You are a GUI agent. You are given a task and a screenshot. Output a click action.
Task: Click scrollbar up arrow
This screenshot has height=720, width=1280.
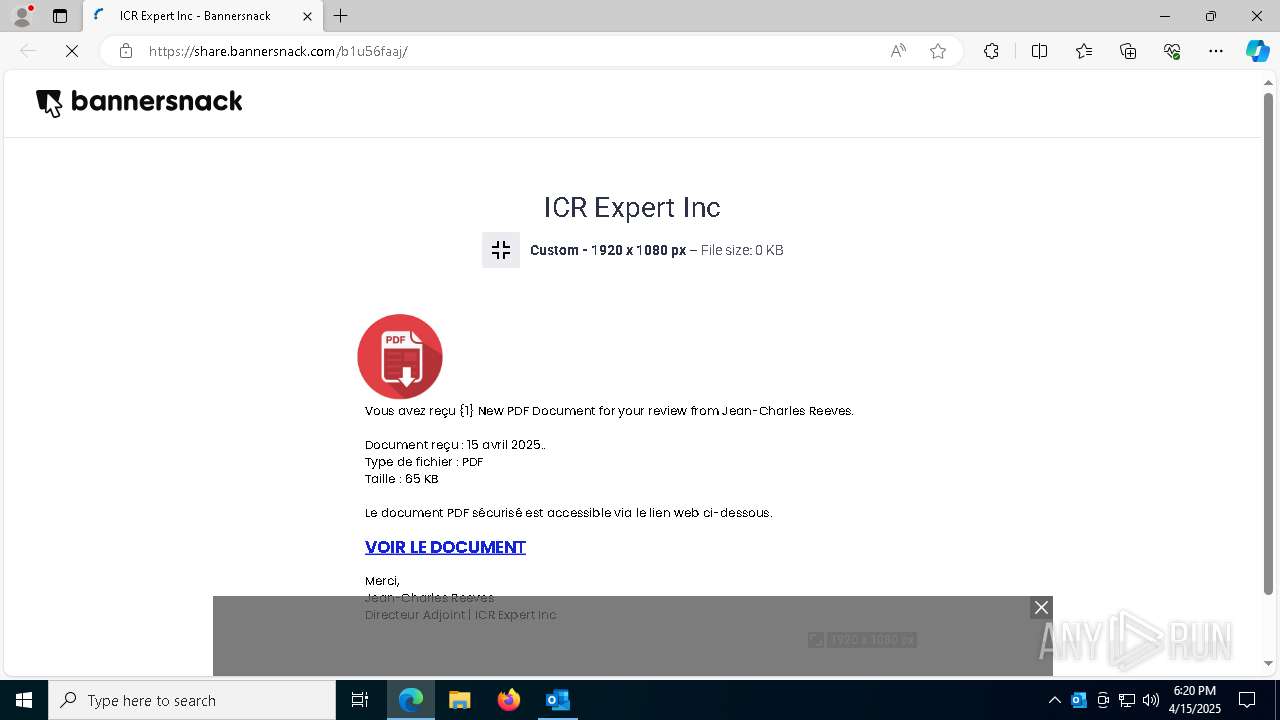[x=1269, y=81]
